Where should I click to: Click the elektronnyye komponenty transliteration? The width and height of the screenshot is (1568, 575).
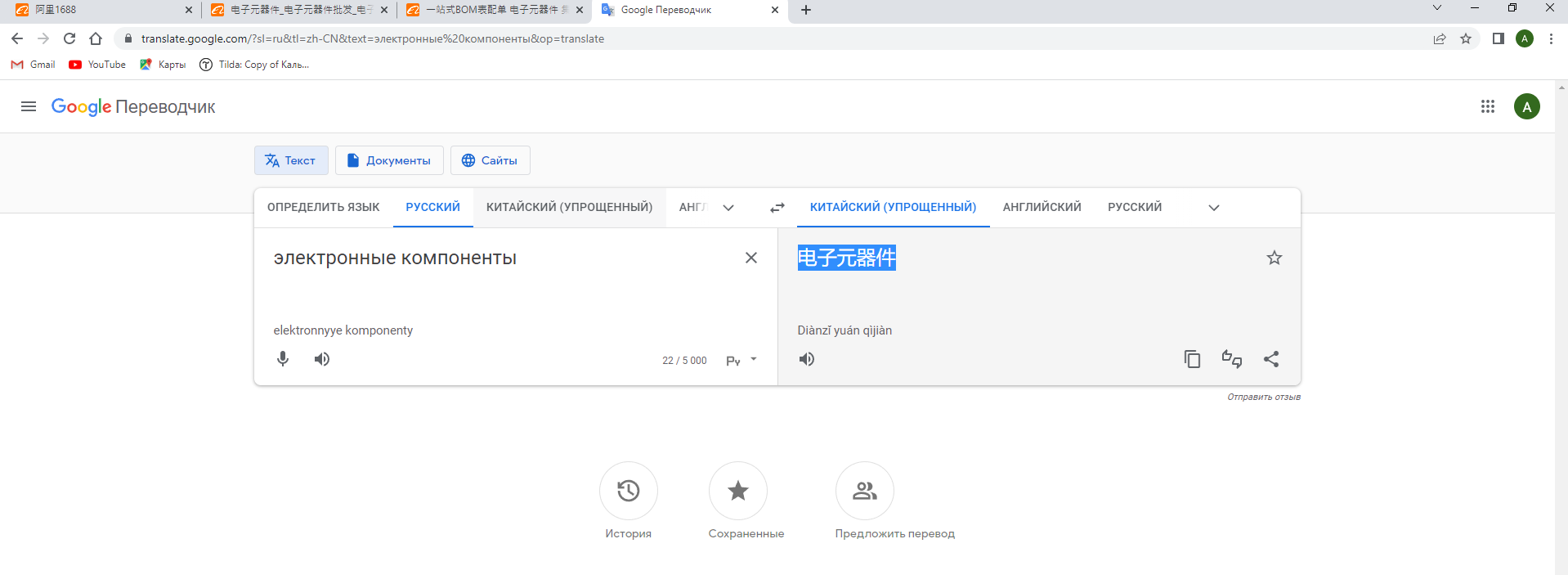click(343, 330)
